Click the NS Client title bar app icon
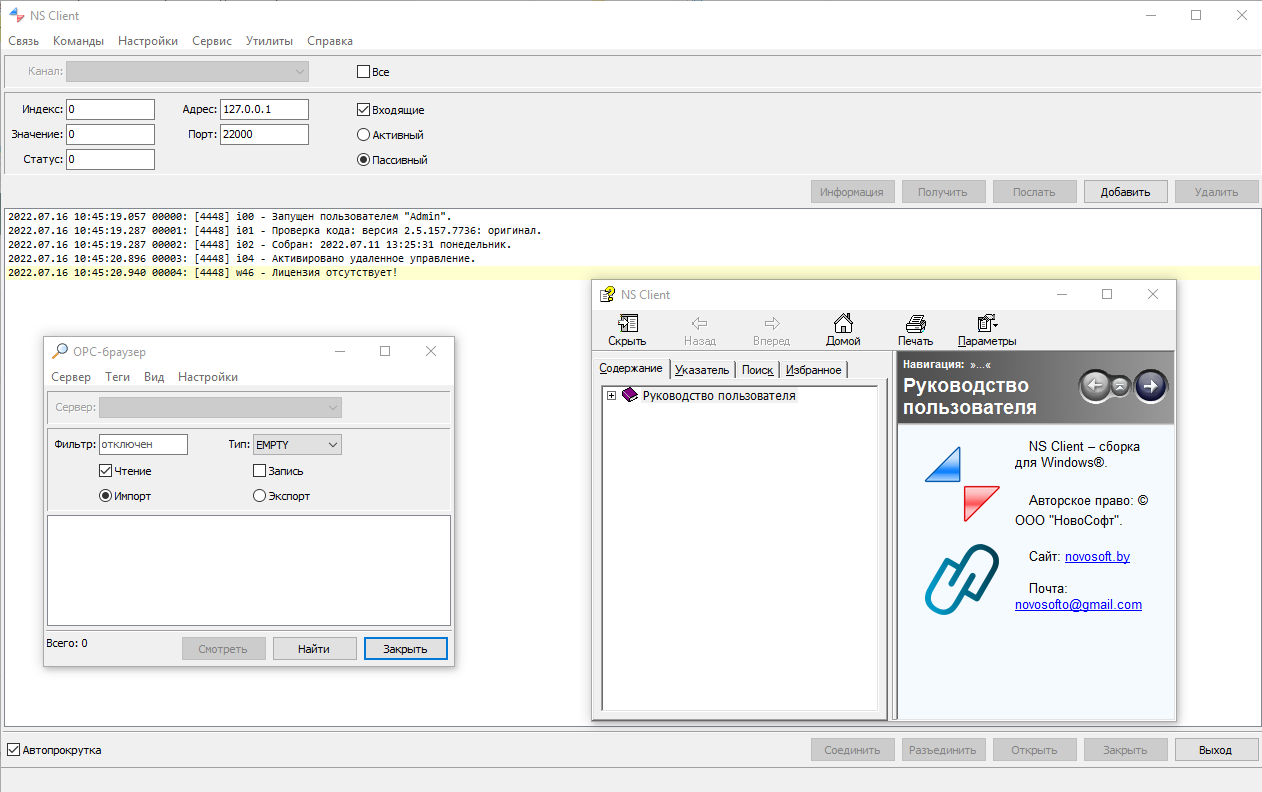 point(16,15)
